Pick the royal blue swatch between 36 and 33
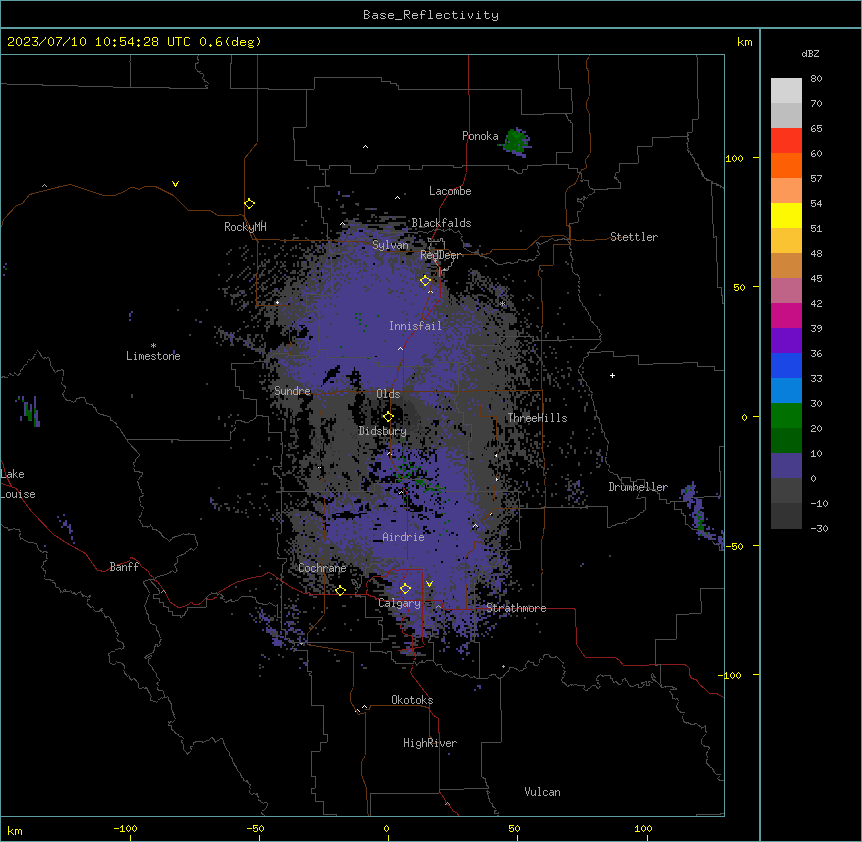This screenshot has height=842, width=862. pyautogui.click(x=786, y=365)
